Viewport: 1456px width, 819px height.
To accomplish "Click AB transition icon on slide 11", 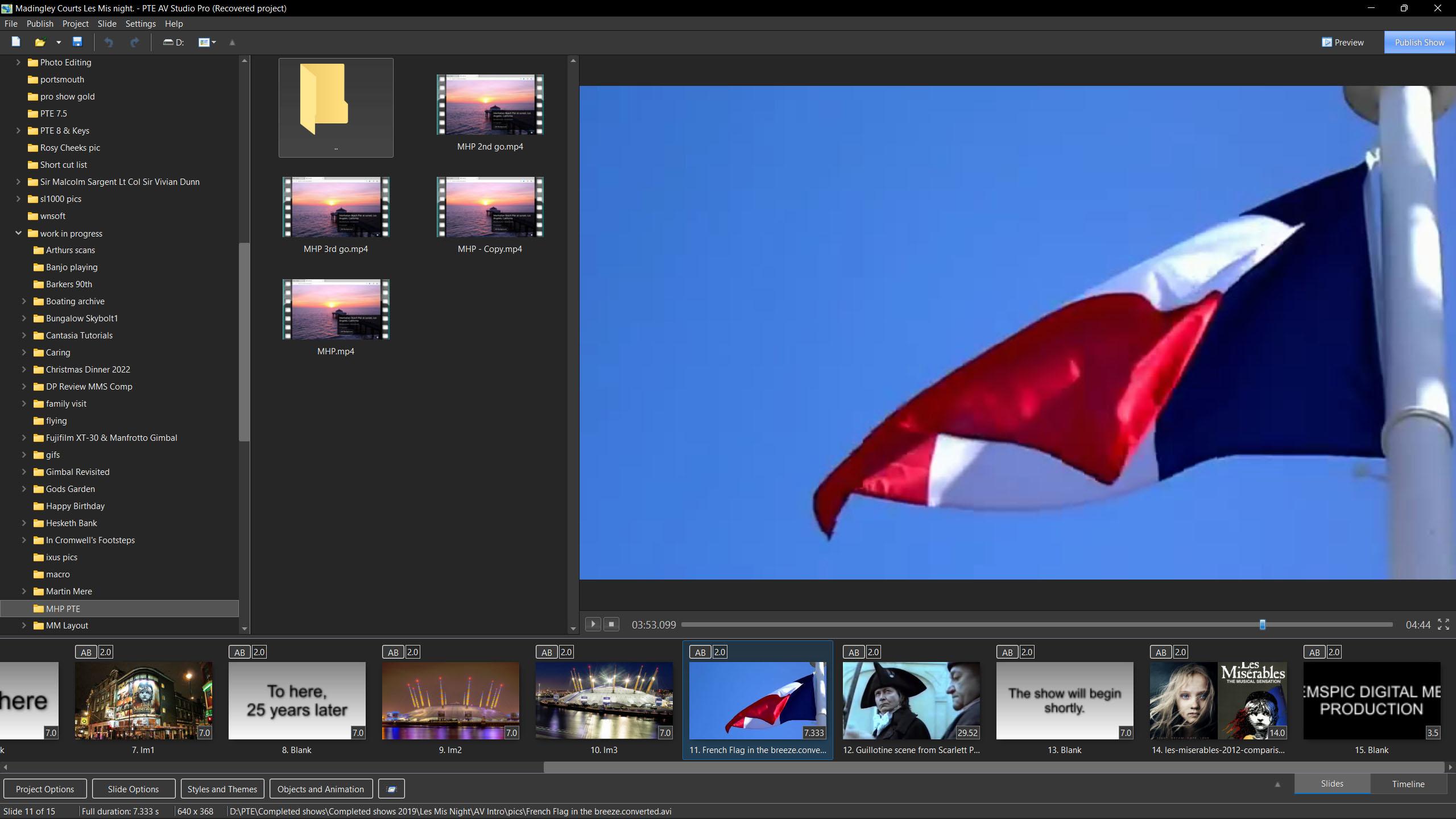I will point(700,652).
